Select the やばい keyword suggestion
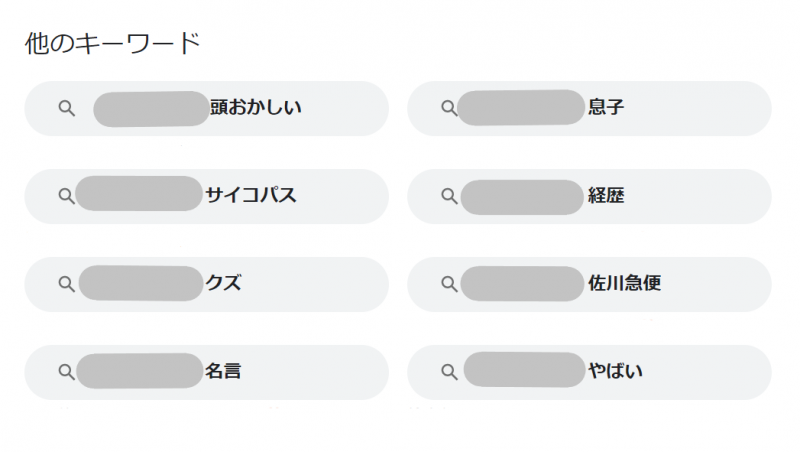Image resolution: width=800 pixels, height=452 pixels. [x=589, y=372]
